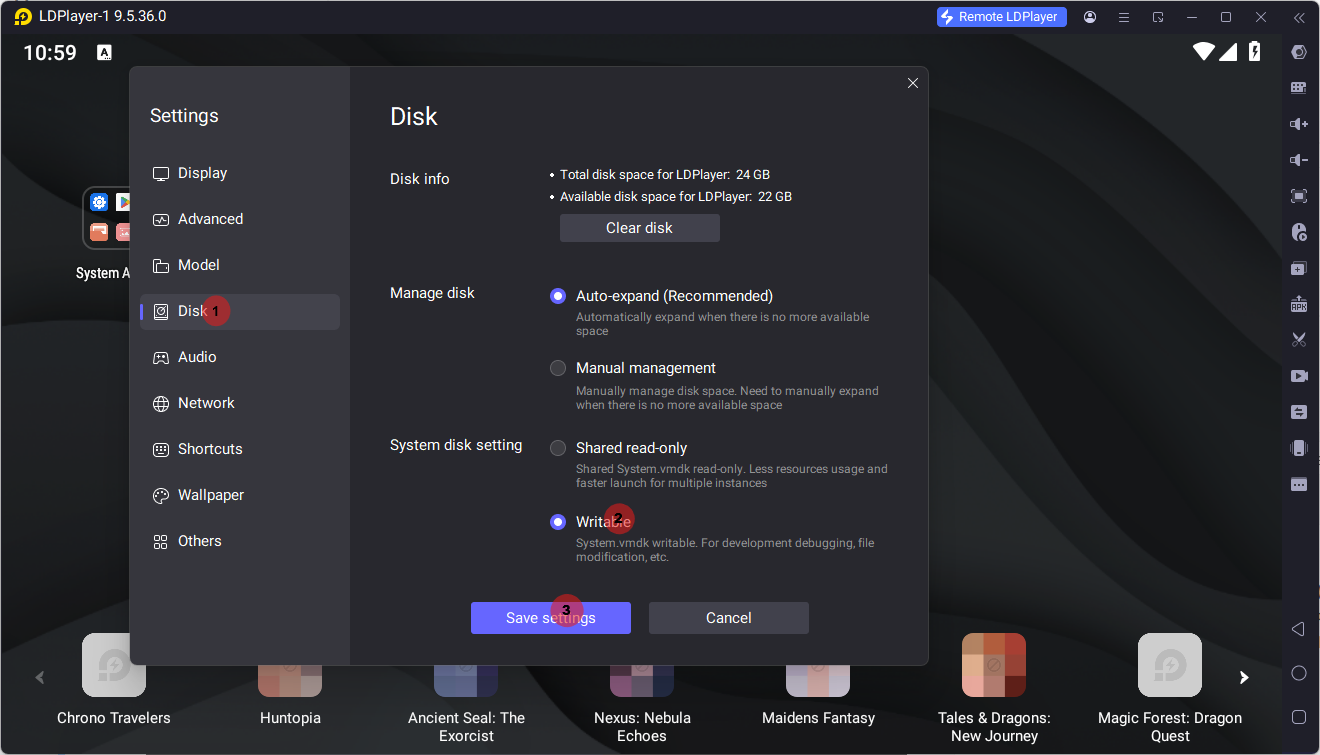Tap the Android home circle button
The width and height of the screenshot is (1320, 755).
pyautogui.click(x=1299, y=673)
